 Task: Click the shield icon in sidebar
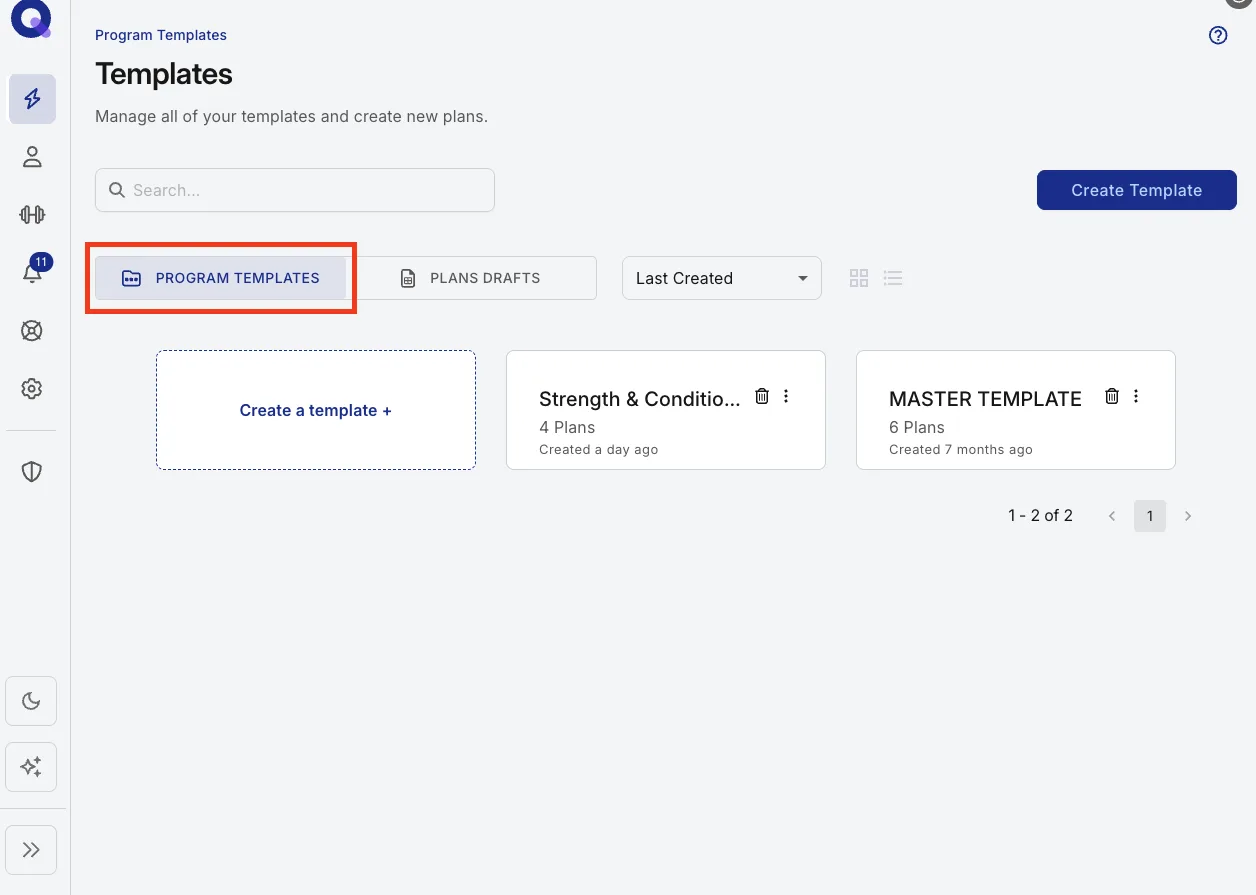tap(32, 472)
